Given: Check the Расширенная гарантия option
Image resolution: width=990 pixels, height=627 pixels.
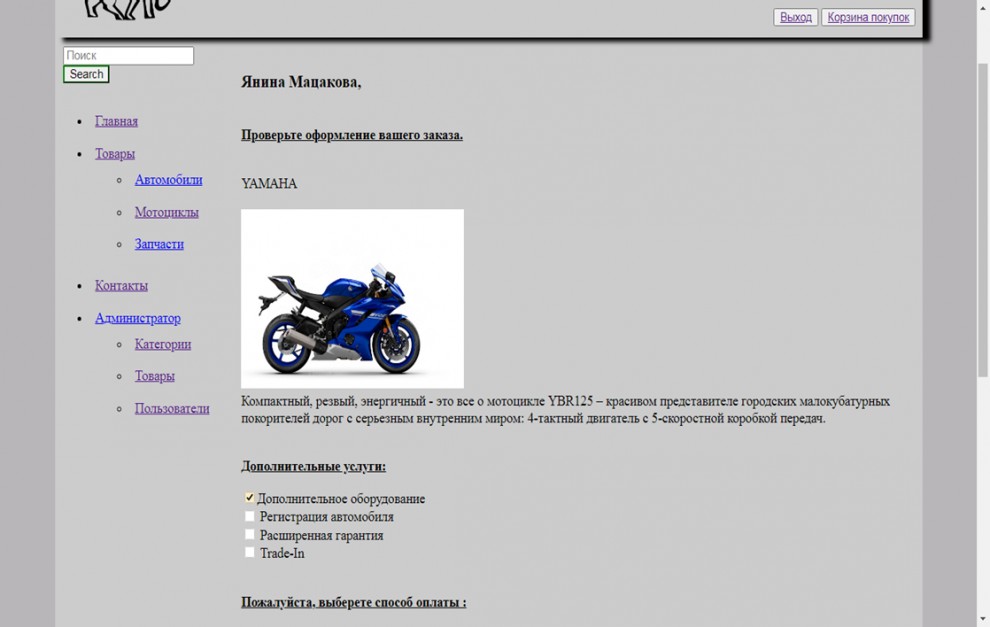Looking at the screenshot, I should [x=249, y=534].
